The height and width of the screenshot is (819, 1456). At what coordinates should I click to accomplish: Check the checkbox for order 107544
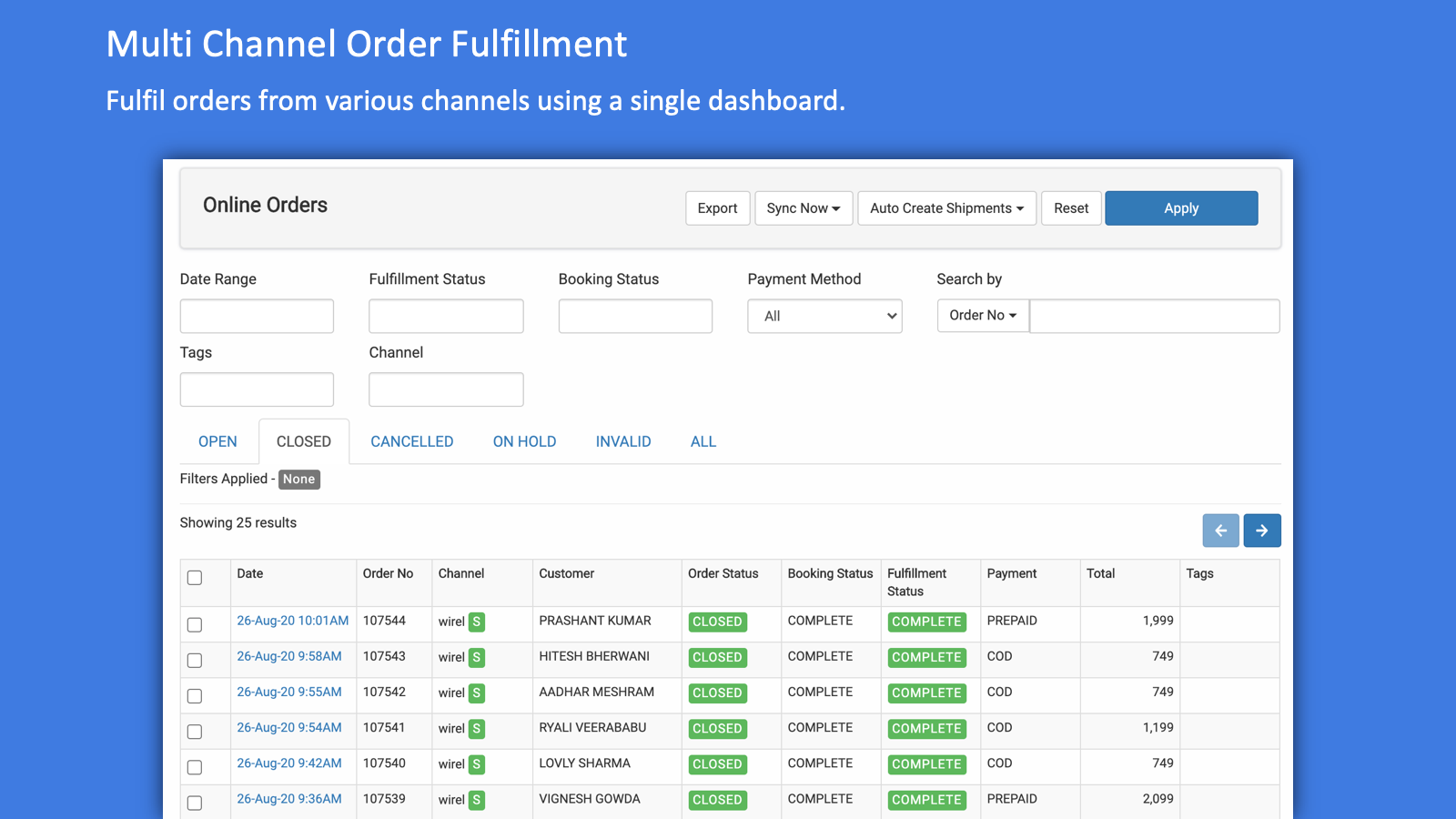[x=194, y=623]
